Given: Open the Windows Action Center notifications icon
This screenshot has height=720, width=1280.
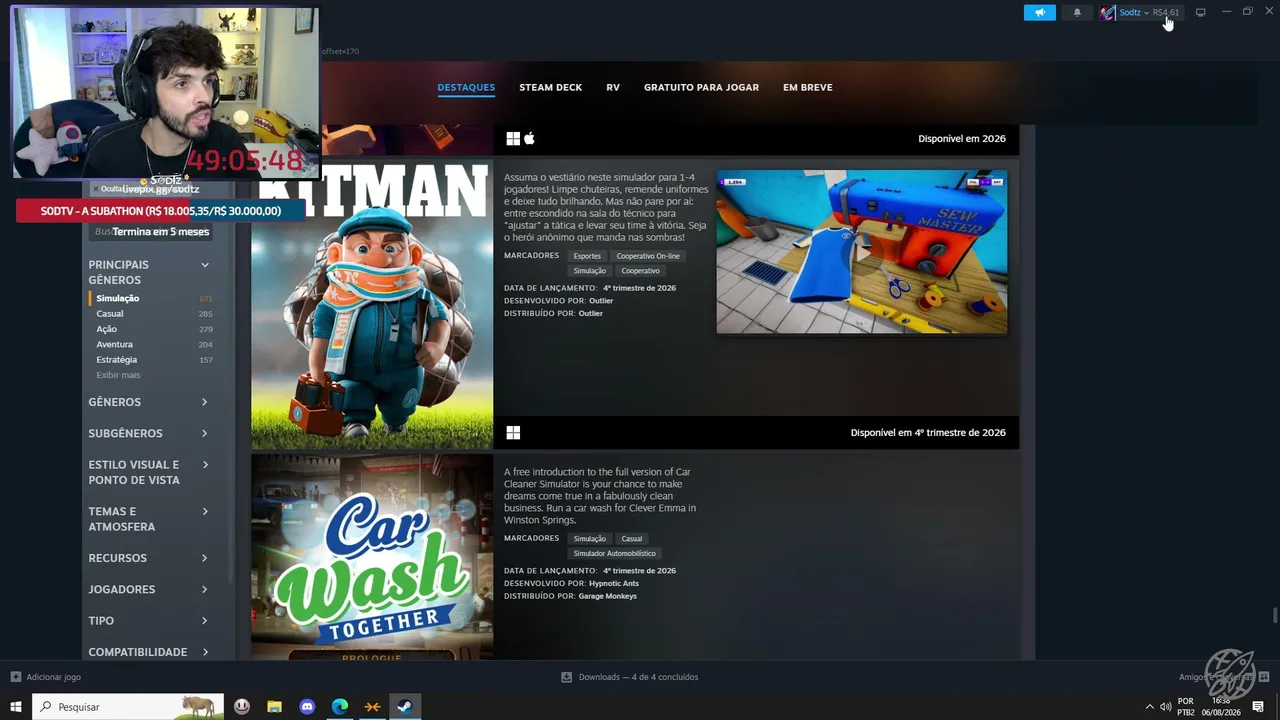Looking at the screenshot, I should coord(1258,707).
